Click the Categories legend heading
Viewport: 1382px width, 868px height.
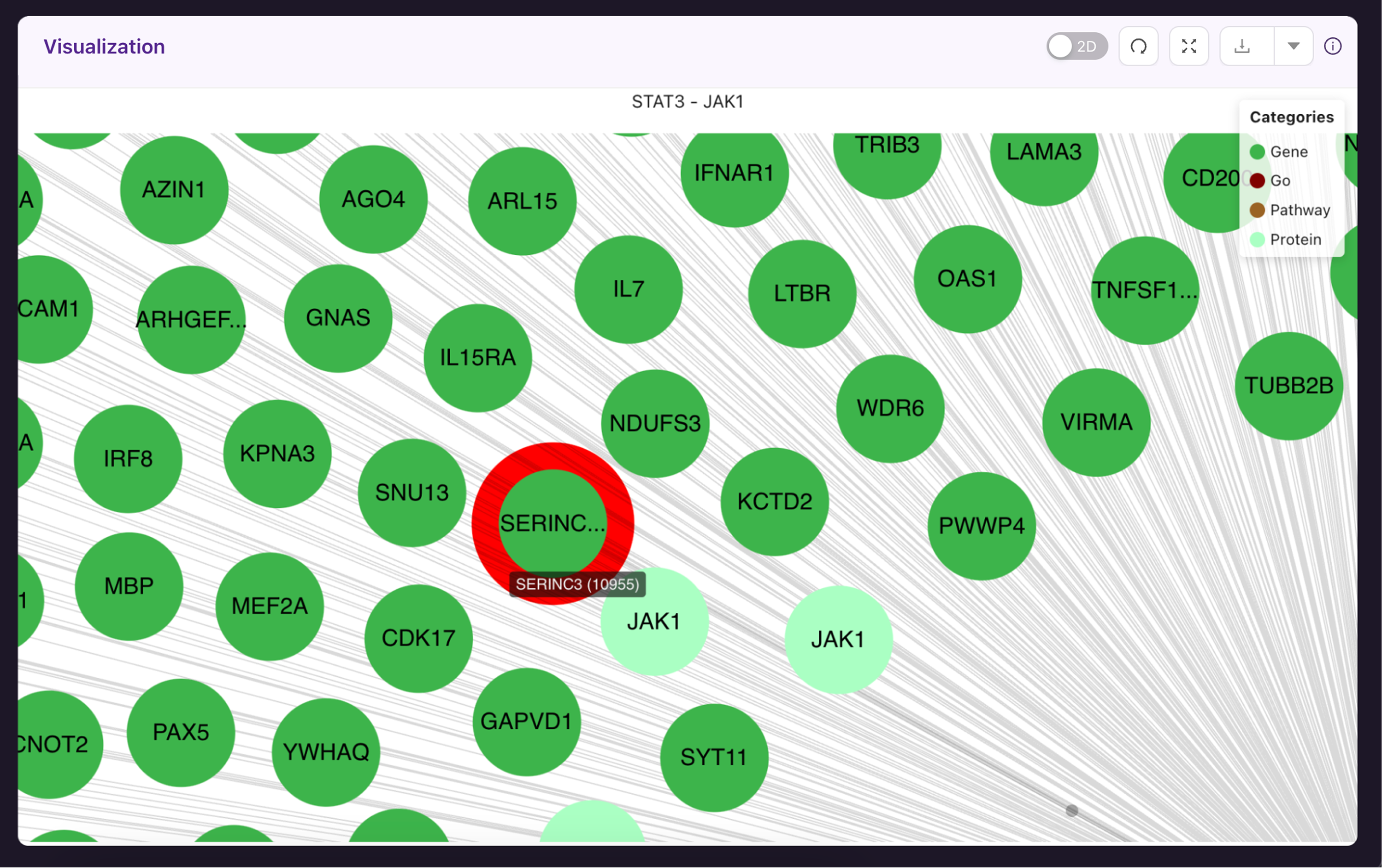(1291, 117)
